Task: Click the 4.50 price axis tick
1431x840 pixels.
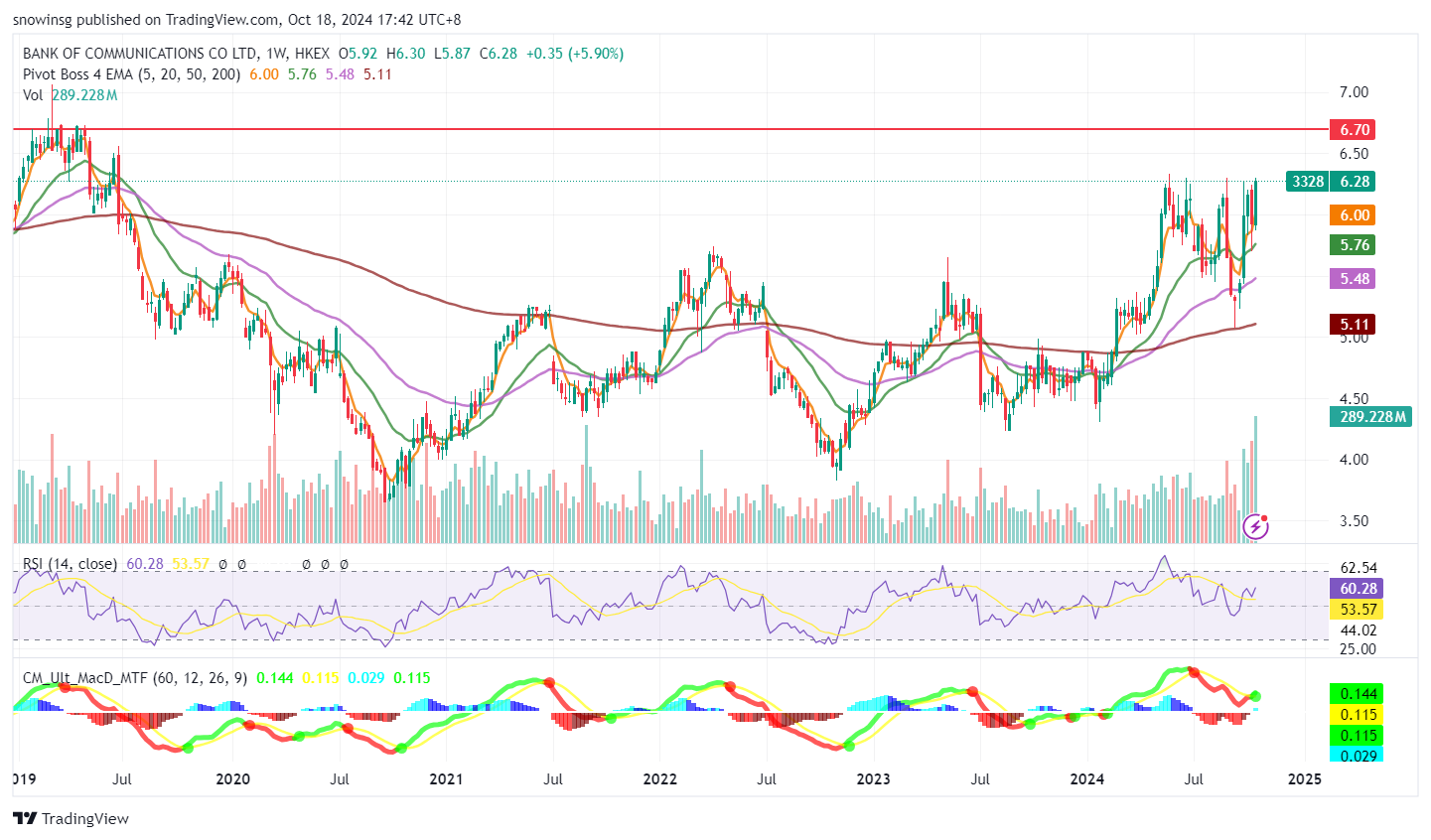Action: click(1354, 399)
